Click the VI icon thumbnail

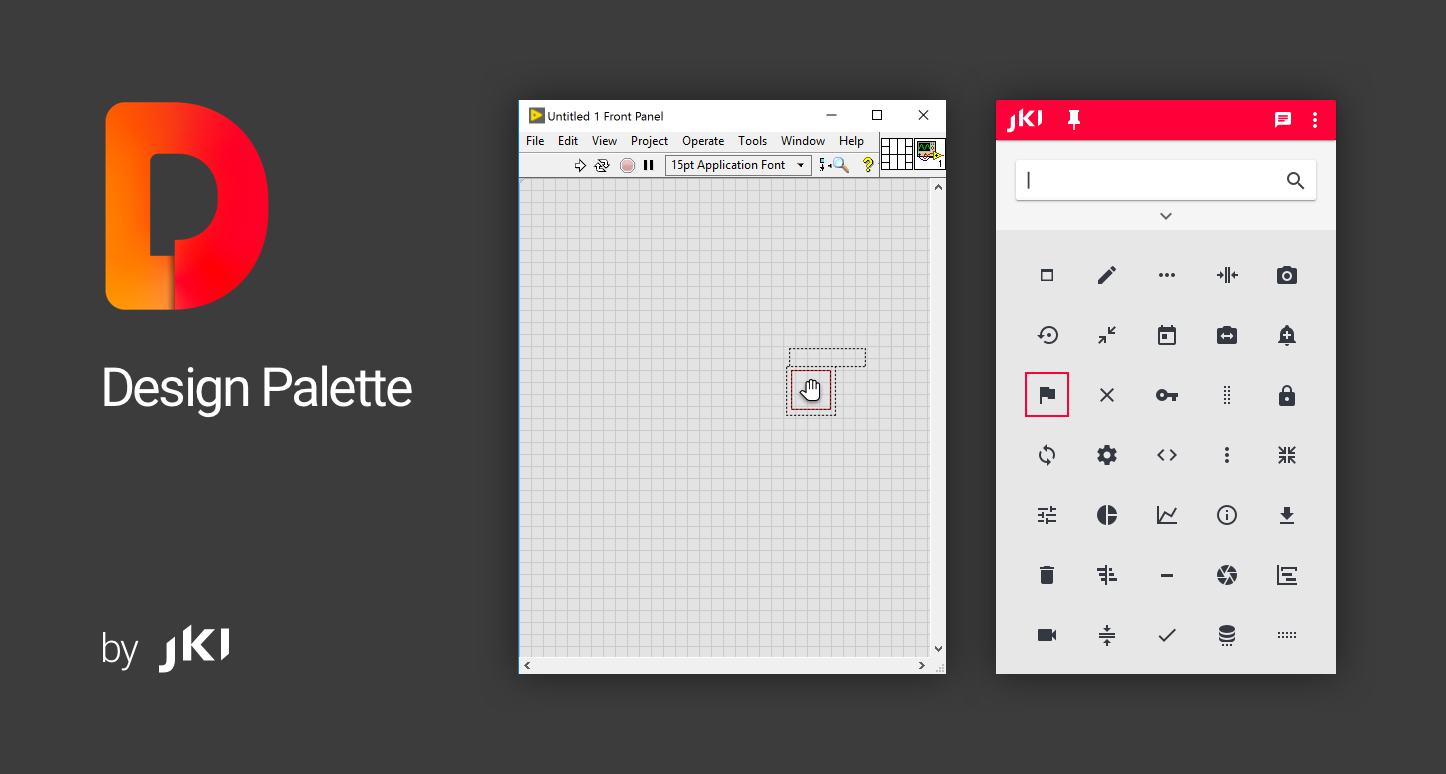930,154
